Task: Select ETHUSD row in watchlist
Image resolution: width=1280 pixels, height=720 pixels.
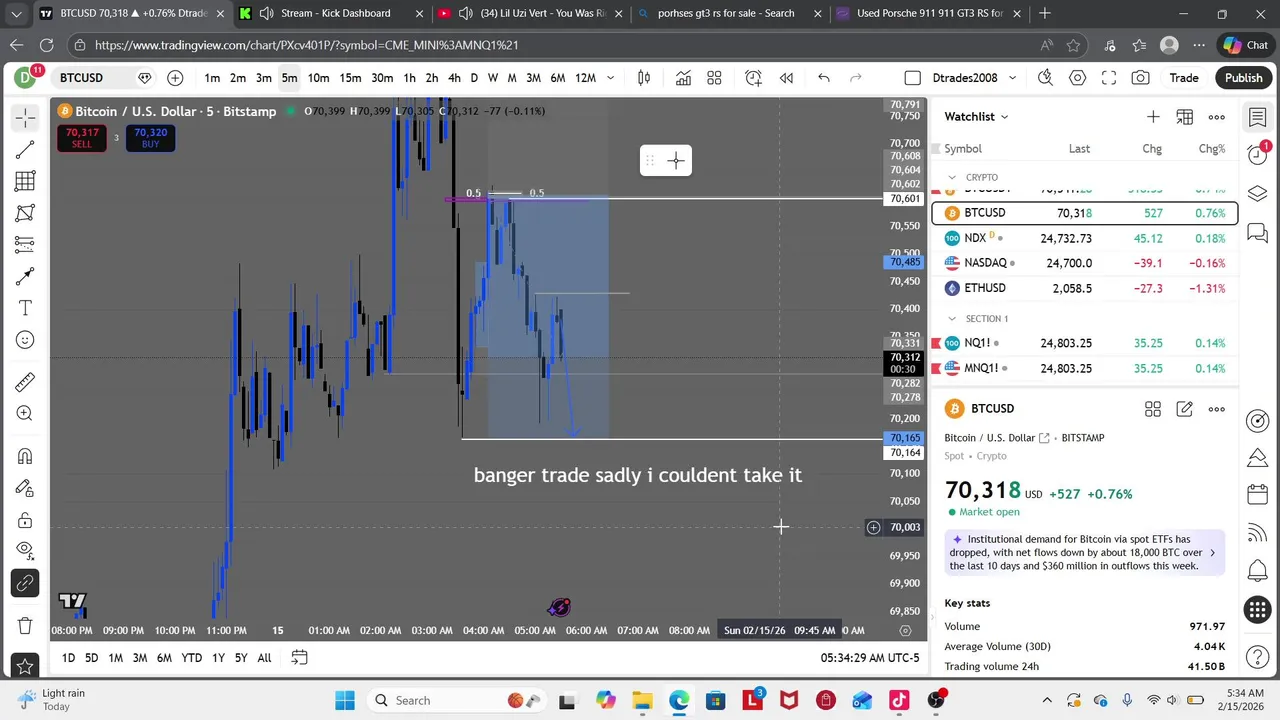Action: (1085, 288)
